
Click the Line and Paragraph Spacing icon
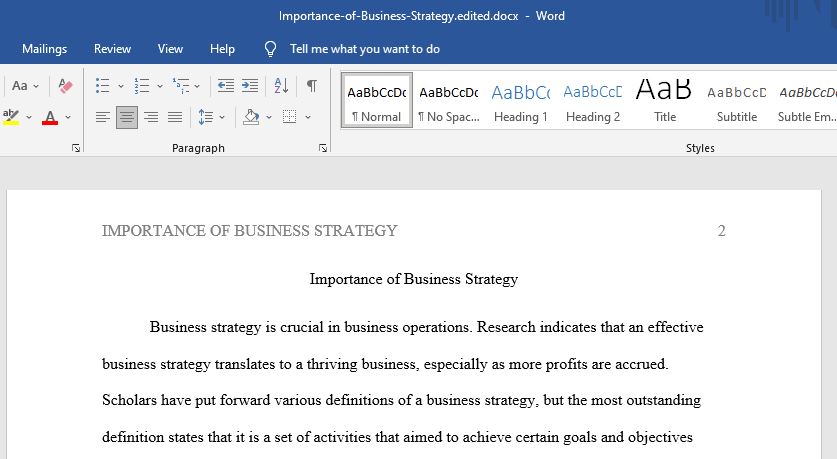tap(206, 117)
